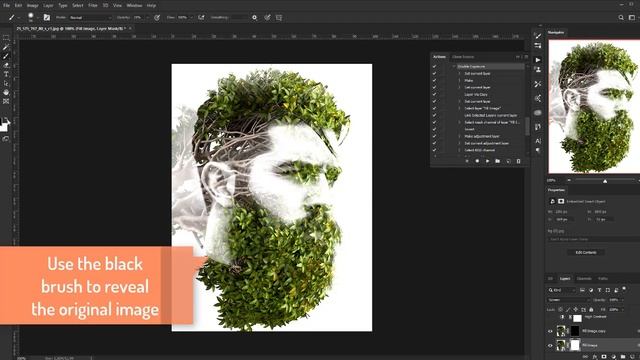This screenshot has width=640, height=360.
Task: Open the Image menu
Action: tap(32, 6)
